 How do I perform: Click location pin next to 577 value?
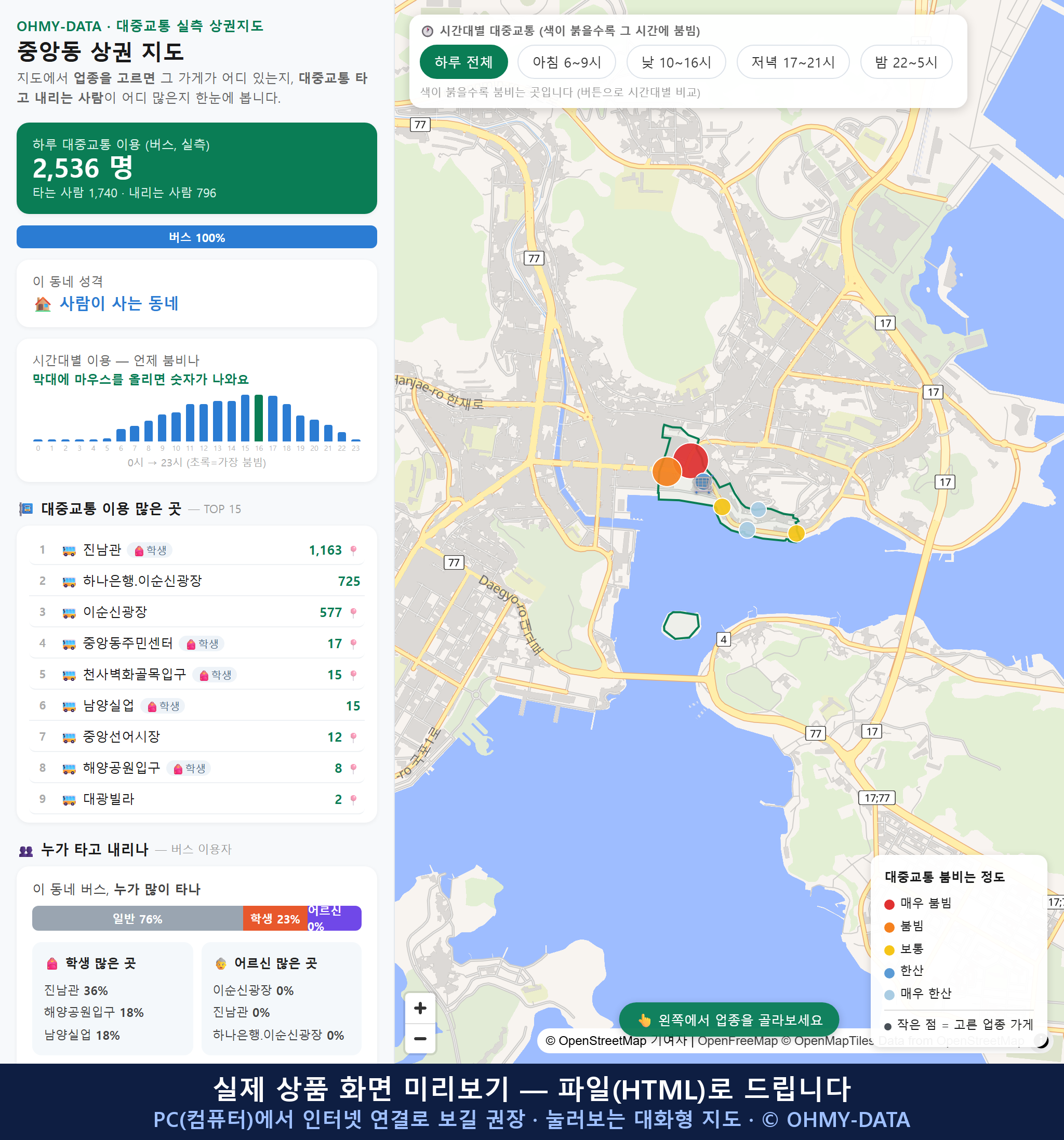[x=353, y=613]
